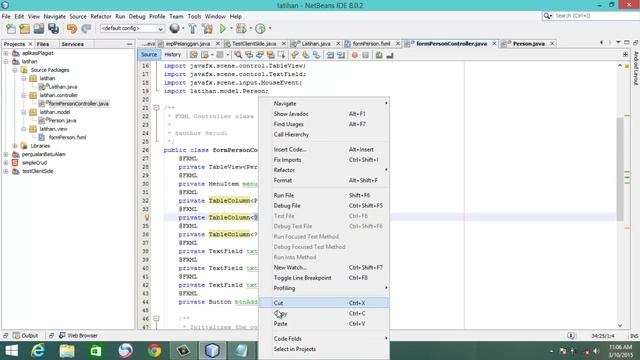Open File Explorer from the taskbar
Image resolution: width=640 pixels, height=360 pixels.
pos(67,351)
